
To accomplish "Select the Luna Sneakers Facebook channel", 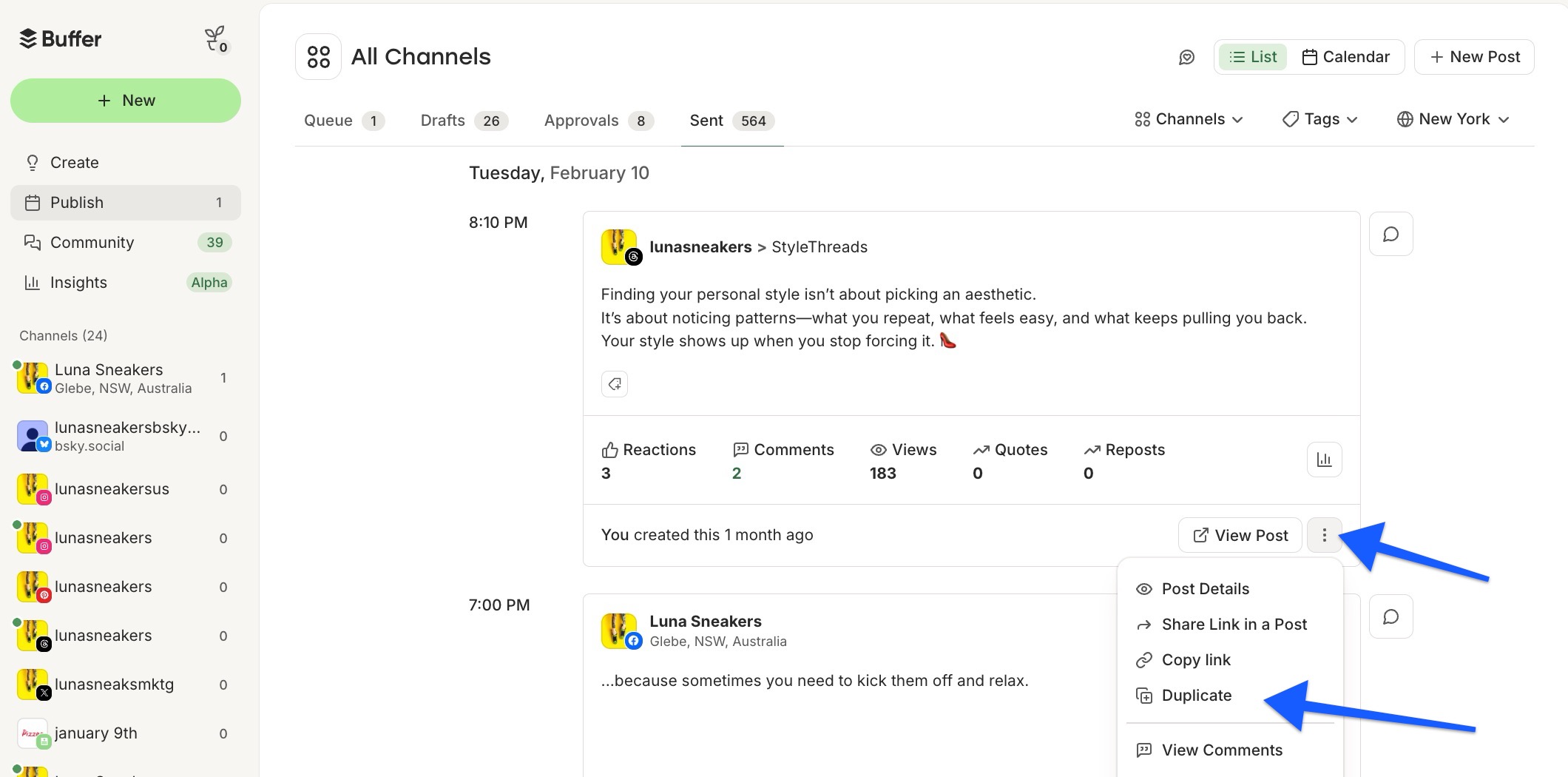I will pyautogui.click(x=109, y=377).
